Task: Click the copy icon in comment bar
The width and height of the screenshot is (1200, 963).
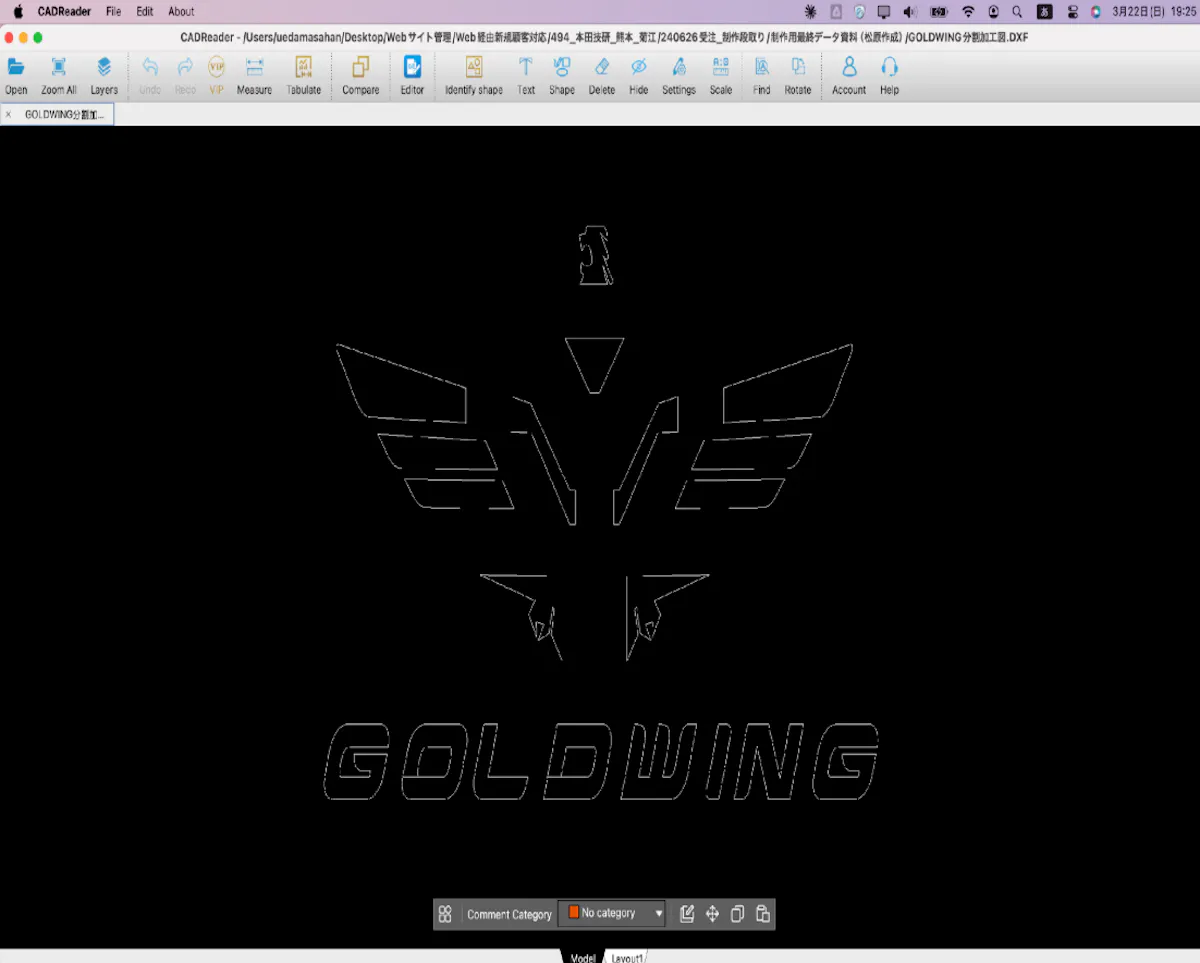Action: (x=737, y=914)
